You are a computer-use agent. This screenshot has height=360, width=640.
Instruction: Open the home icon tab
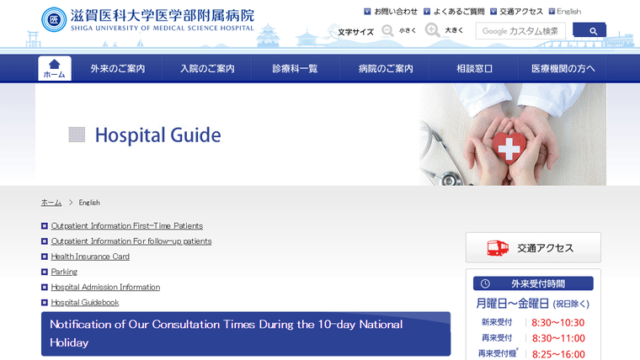pyautogui.click(x=55, y=68)
